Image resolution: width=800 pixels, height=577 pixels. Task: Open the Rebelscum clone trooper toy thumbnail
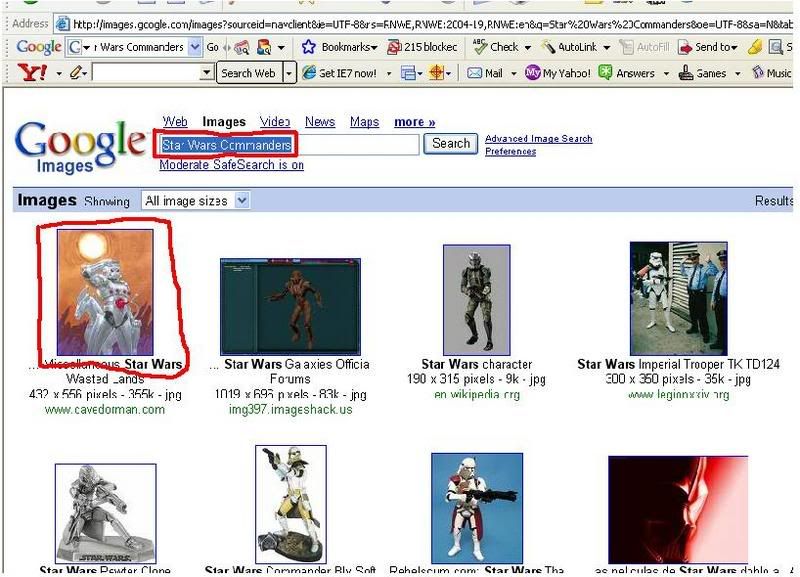click(x=477, y=508)
